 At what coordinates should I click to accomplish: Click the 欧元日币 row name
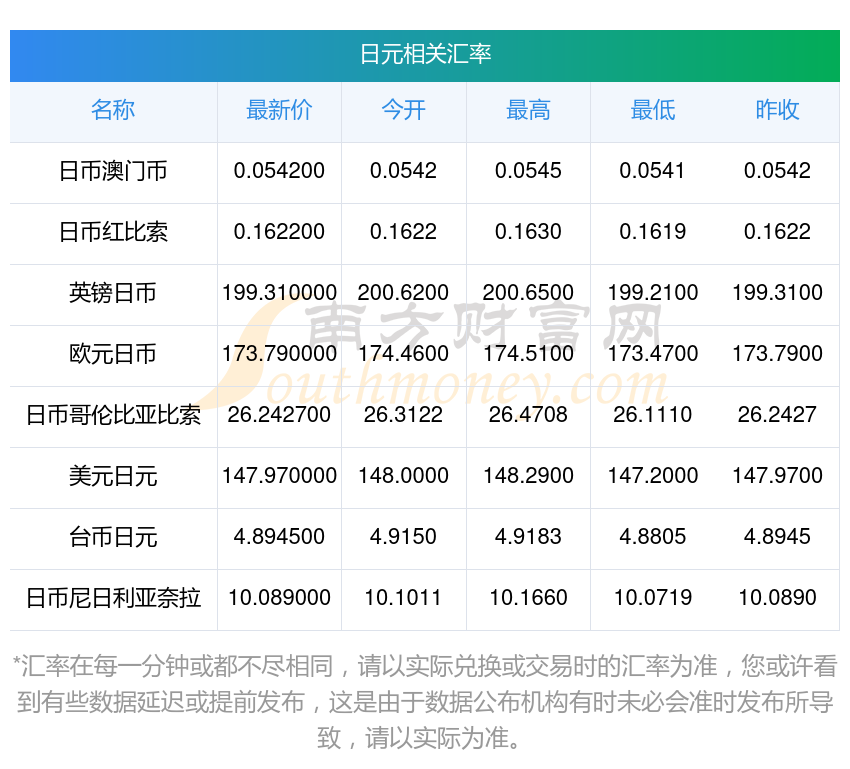[113, 354]
